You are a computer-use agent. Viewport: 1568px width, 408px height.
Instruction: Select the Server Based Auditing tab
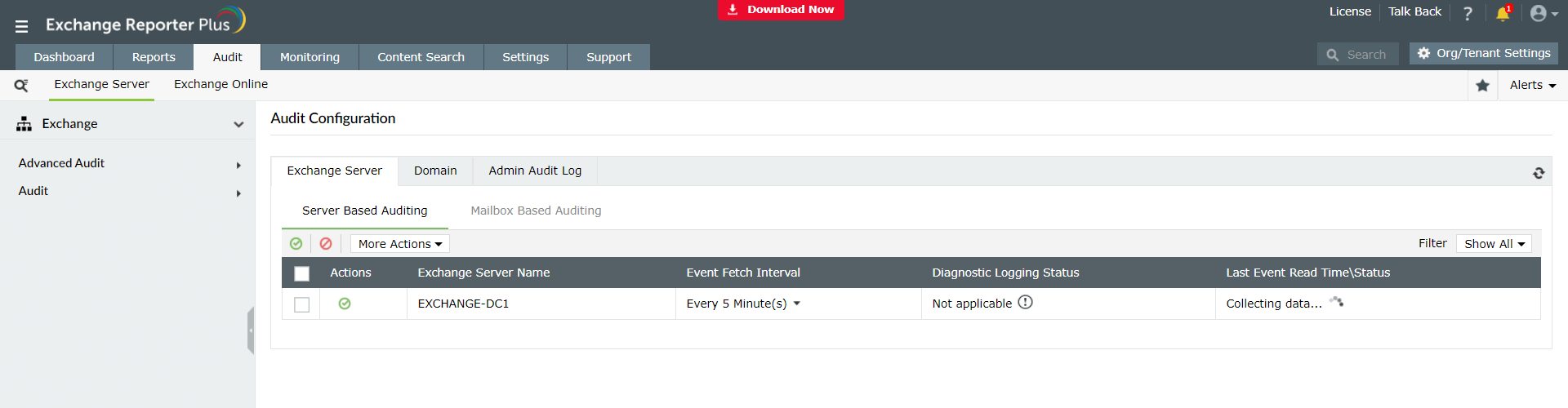(364, 211)
